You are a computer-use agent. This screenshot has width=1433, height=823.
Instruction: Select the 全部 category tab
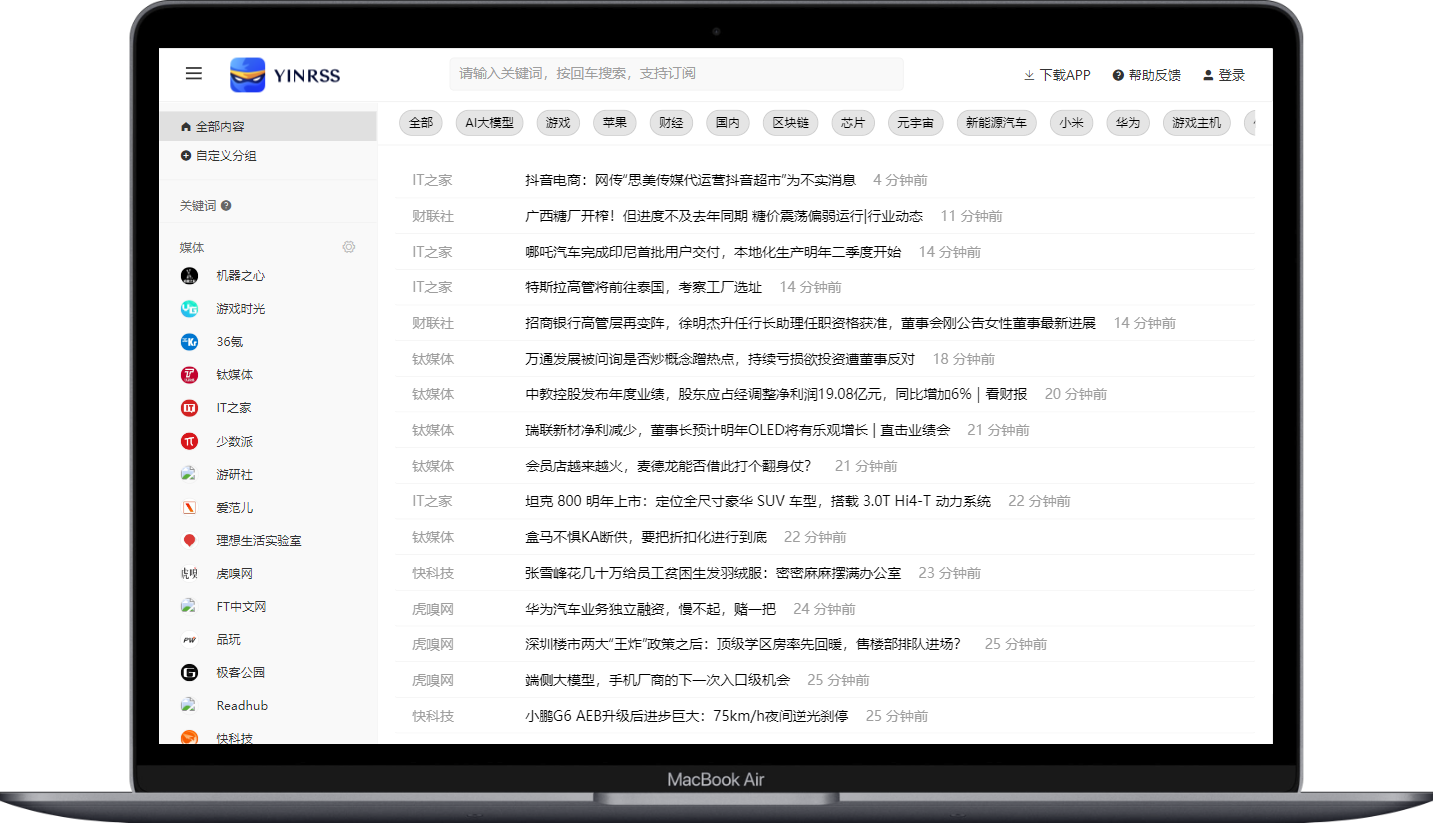click(x=421, y=123)
